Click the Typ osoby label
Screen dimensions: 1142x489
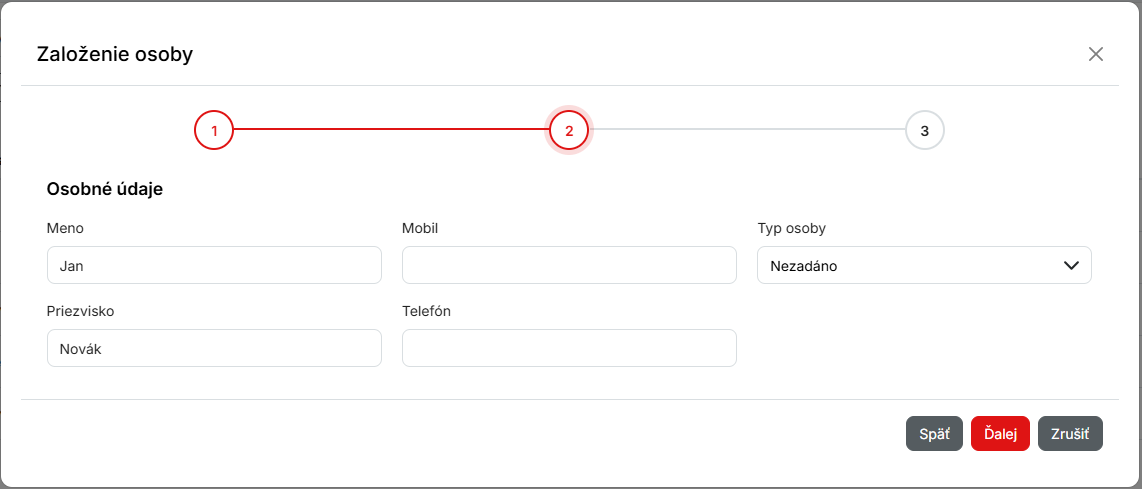coord(792,228)
